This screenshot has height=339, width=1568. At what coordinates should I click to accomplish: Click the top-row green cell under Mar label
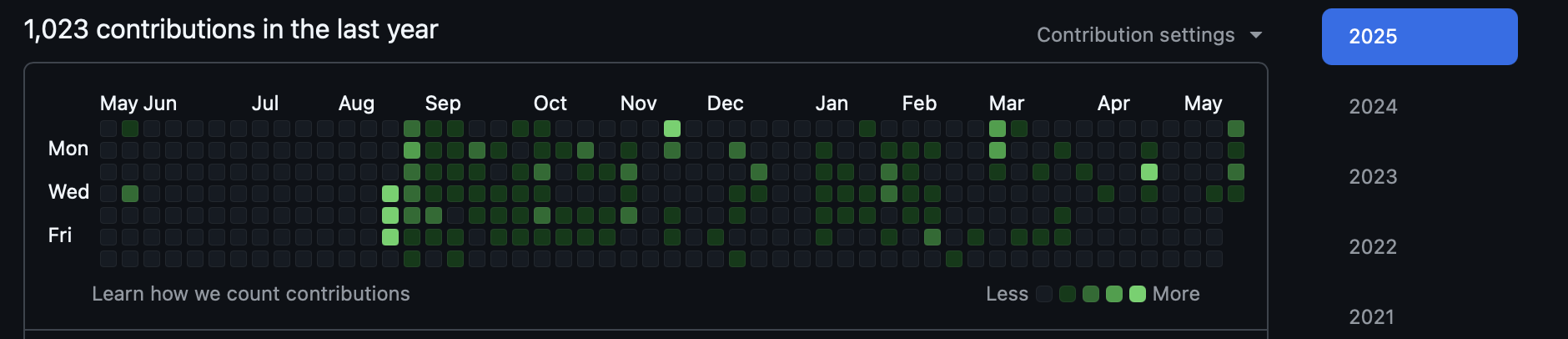(x=998, y=129)
